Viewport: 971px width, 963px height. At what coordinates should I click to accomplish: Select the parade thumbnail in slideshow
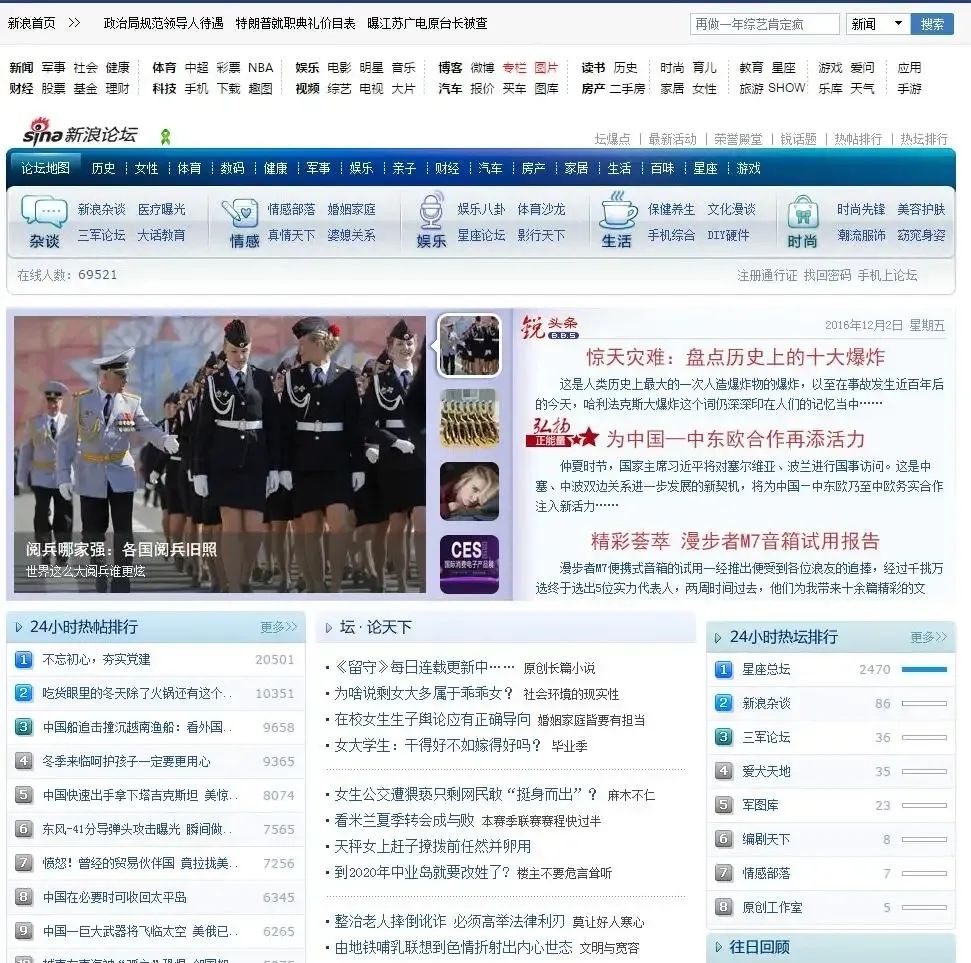tap(469, 346)
